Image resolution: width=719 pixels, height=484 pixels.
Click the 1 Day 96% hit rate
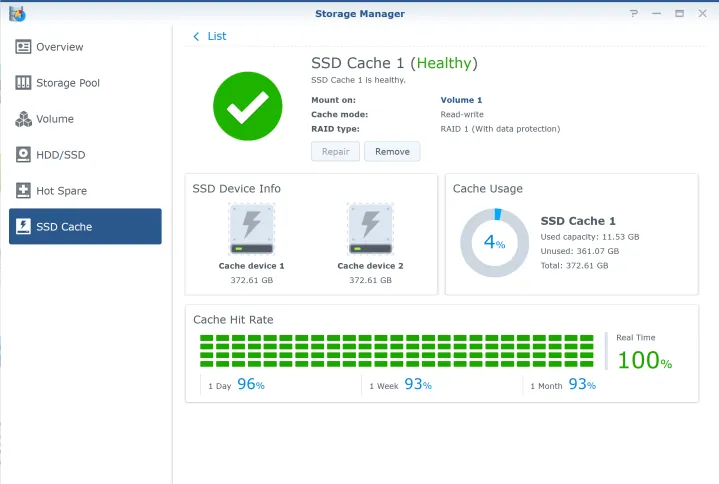coord(236,385)
